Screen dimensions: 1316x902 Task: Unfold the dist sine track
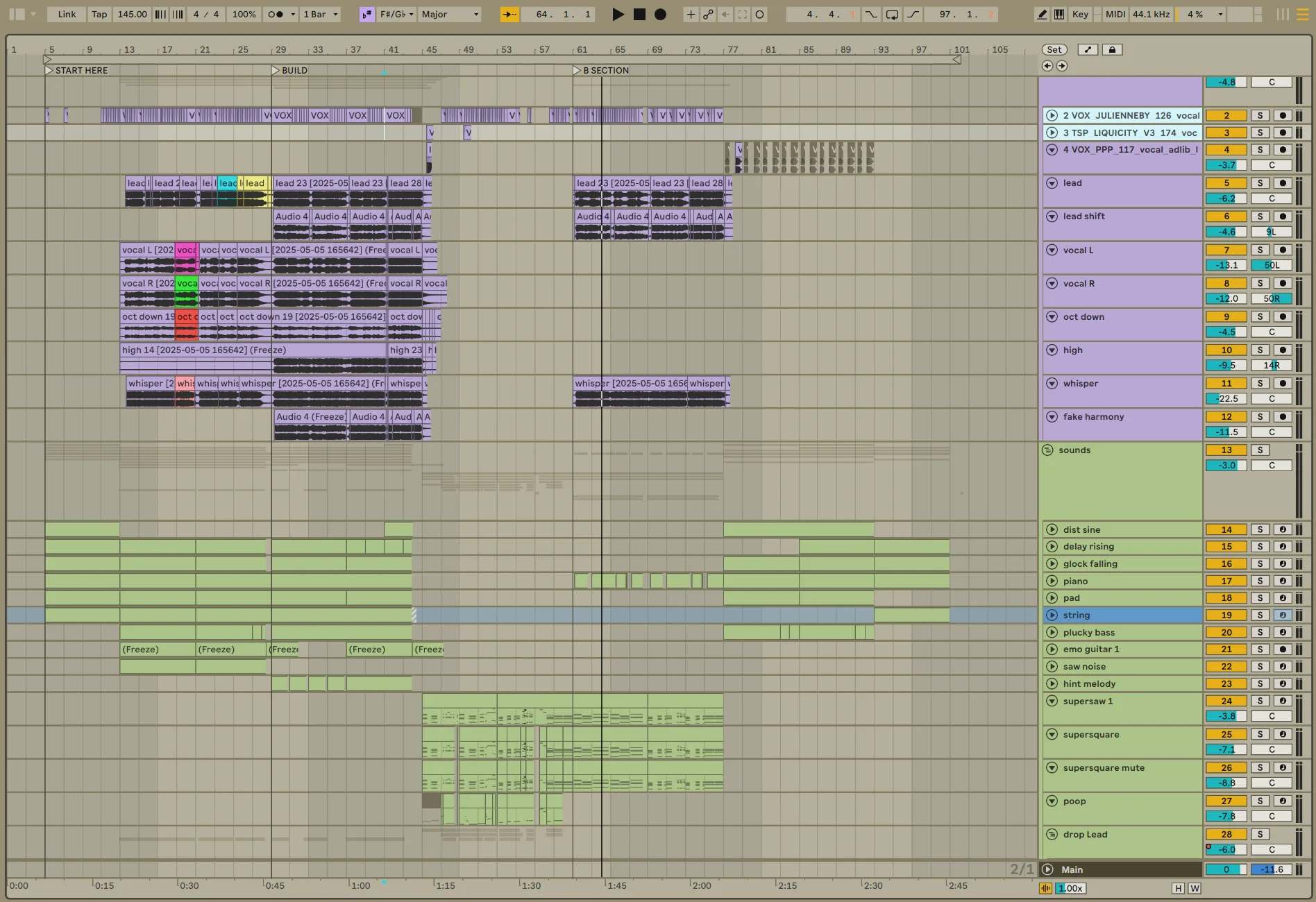pos(1052,529)
